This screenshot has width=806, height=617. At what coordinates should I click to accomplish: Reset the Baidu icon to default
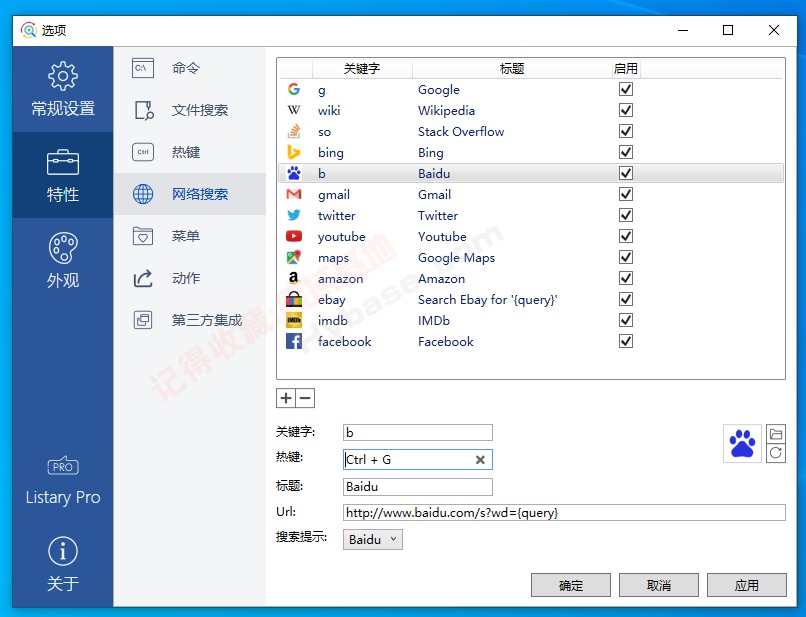pos(776,453)
